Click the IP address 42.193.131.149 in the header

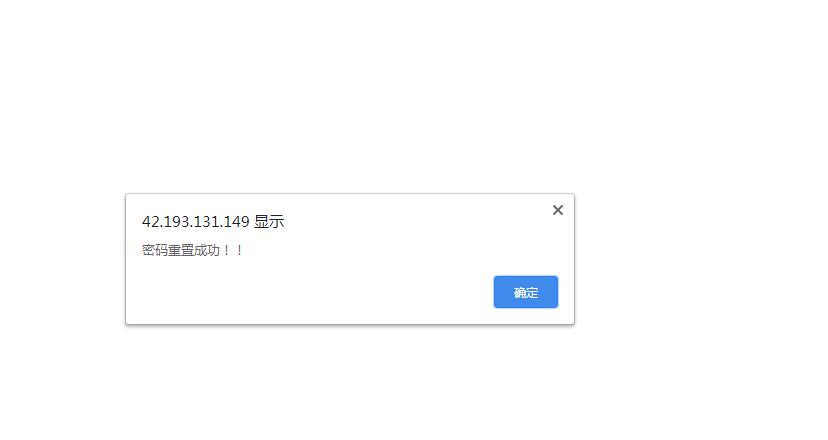(x=195, y=221)
